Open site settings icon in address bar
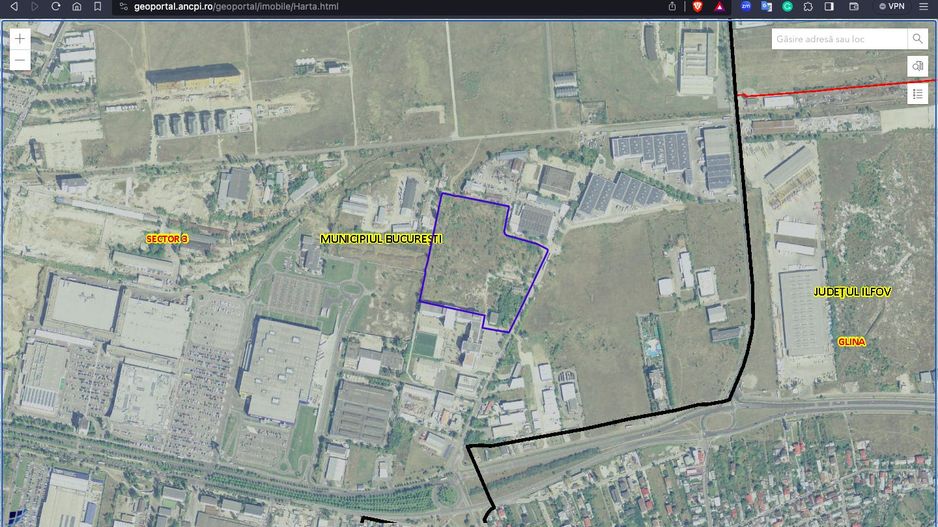This screenshot has height=527, width=938. point(123,7)
